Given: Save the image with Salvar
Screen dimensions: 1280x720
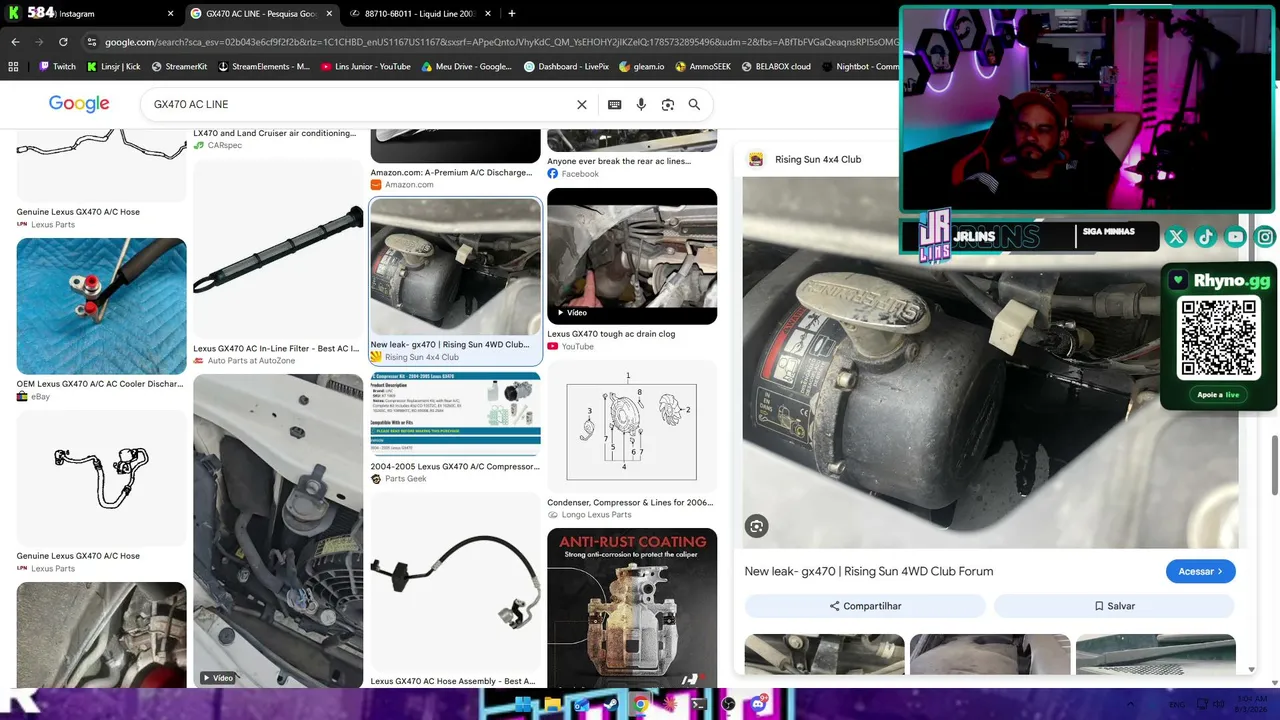Looking at the screenshot, I should tap(1114, 606).
